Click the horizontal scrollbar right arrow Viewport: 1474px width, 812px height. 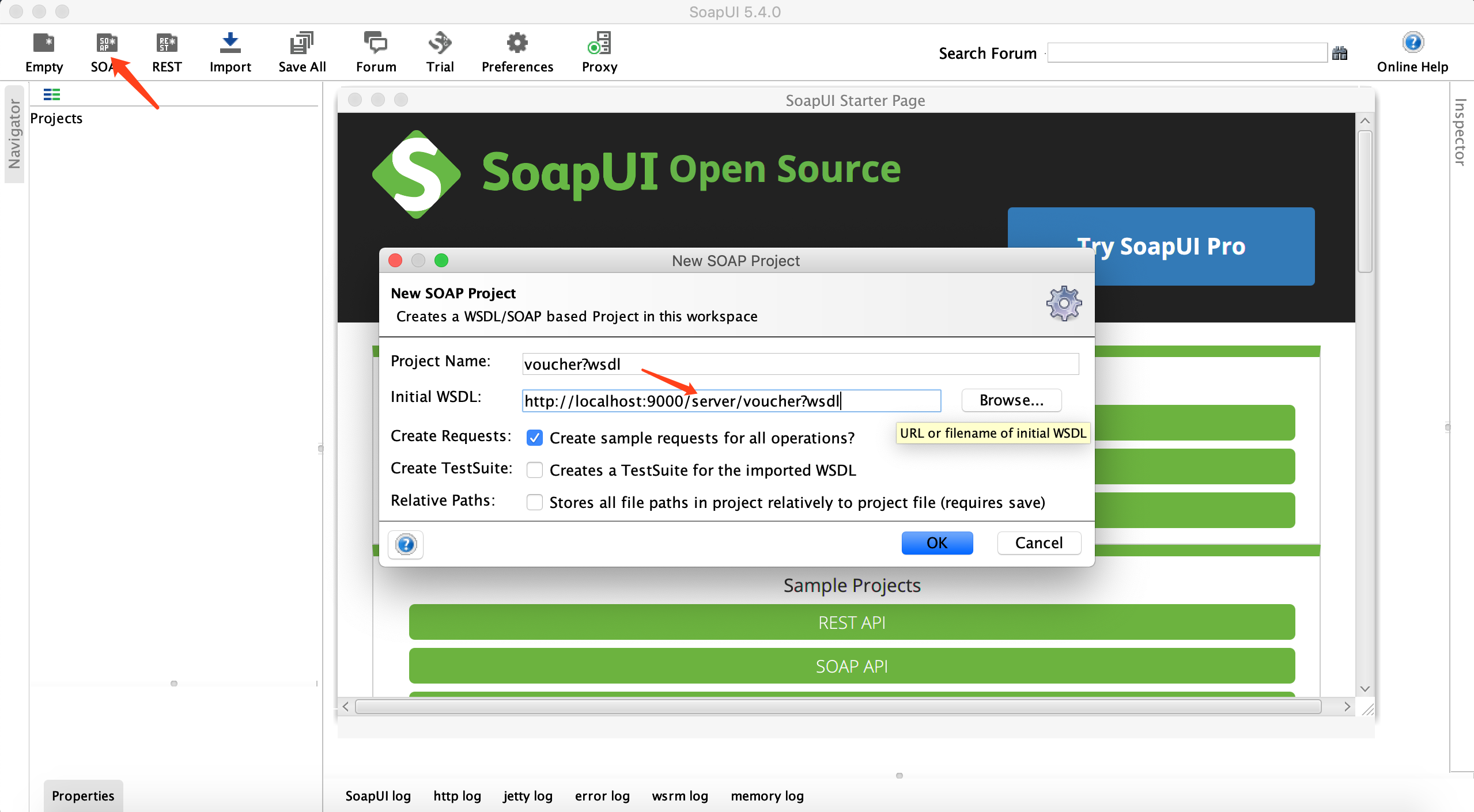1347,707
